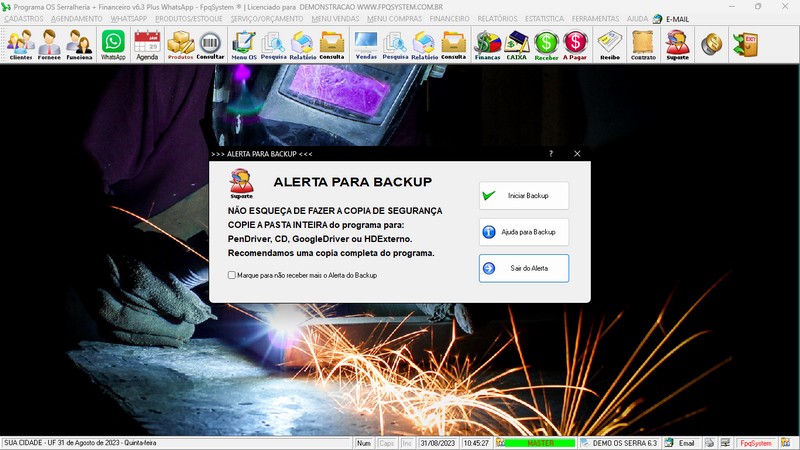Click the Receber green dollar icon
This screenshot has width=800, height=450.
(x=546, y=44)
